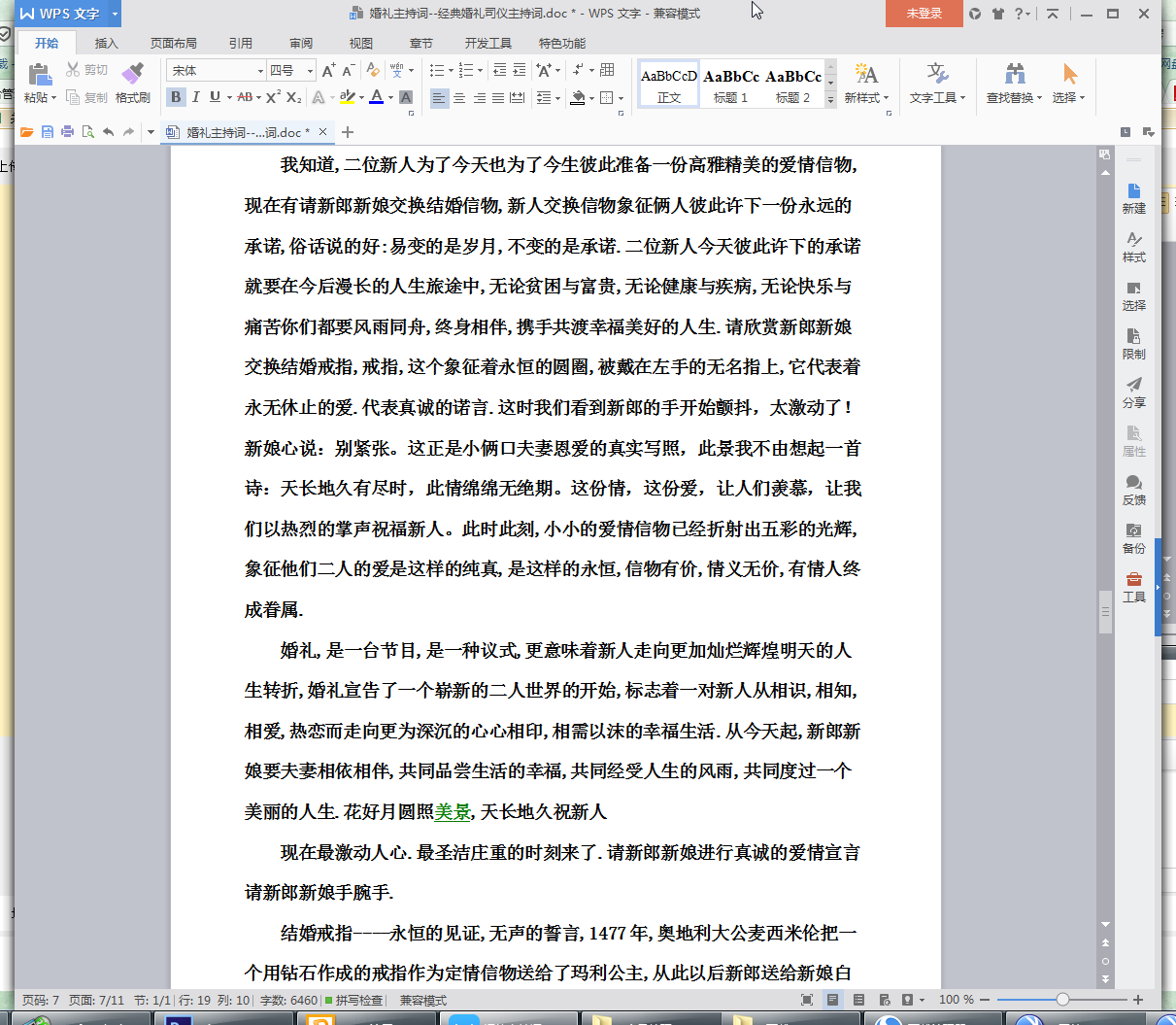Apply 标题 2 style
This screenshot has width=1176, height=1025.
[x=793, y=84]
